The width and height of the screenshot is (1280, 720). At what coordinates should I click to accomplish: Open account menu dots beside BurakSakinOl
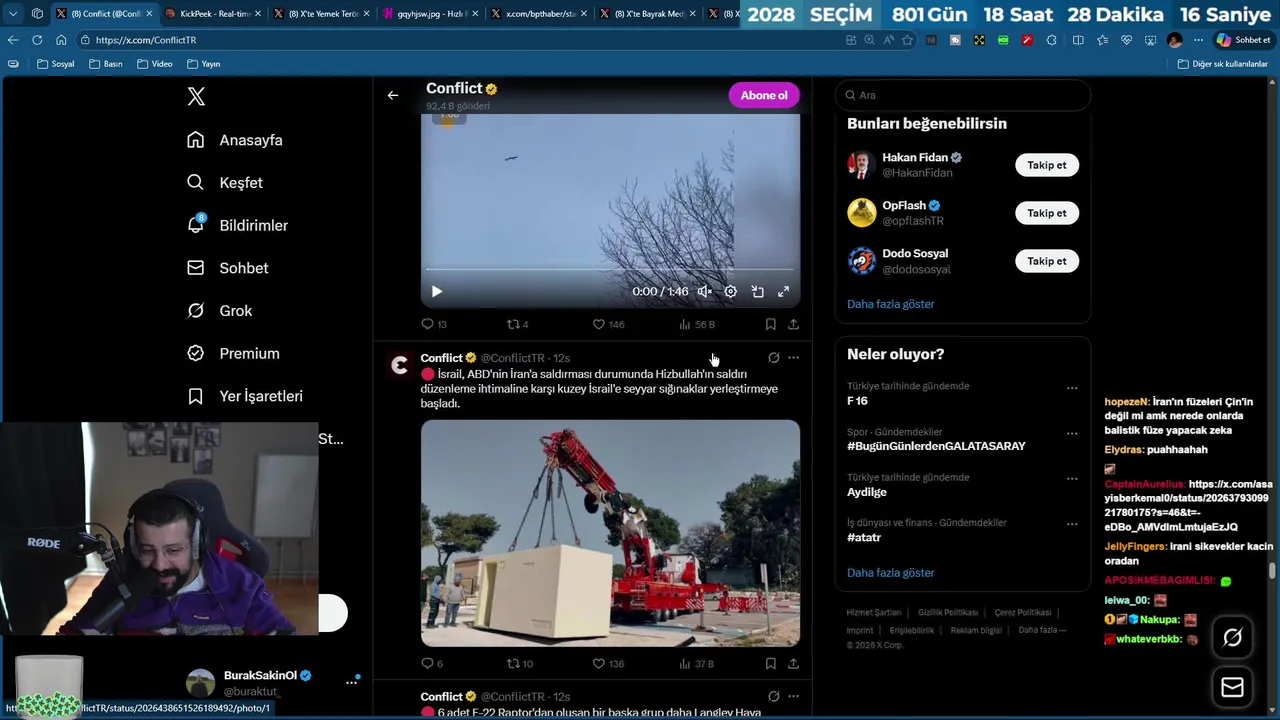(x=351, y=682)
